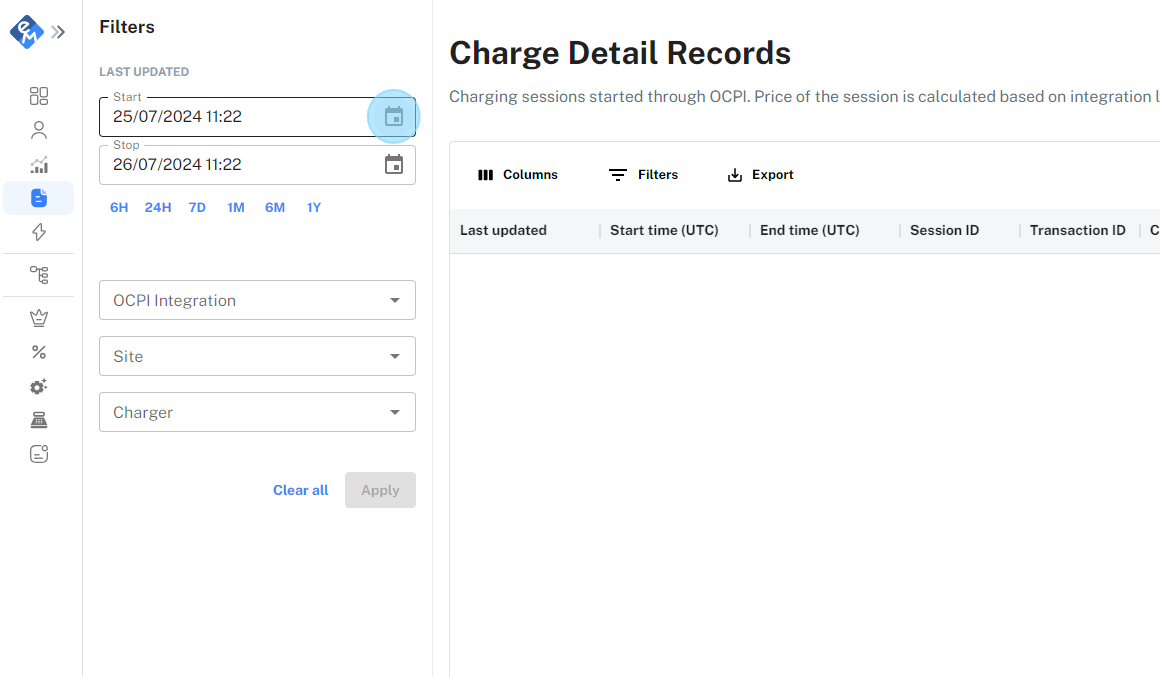Open the dashboard grid icon in sidebar
1160x677 pixels.
click(39, 96)
